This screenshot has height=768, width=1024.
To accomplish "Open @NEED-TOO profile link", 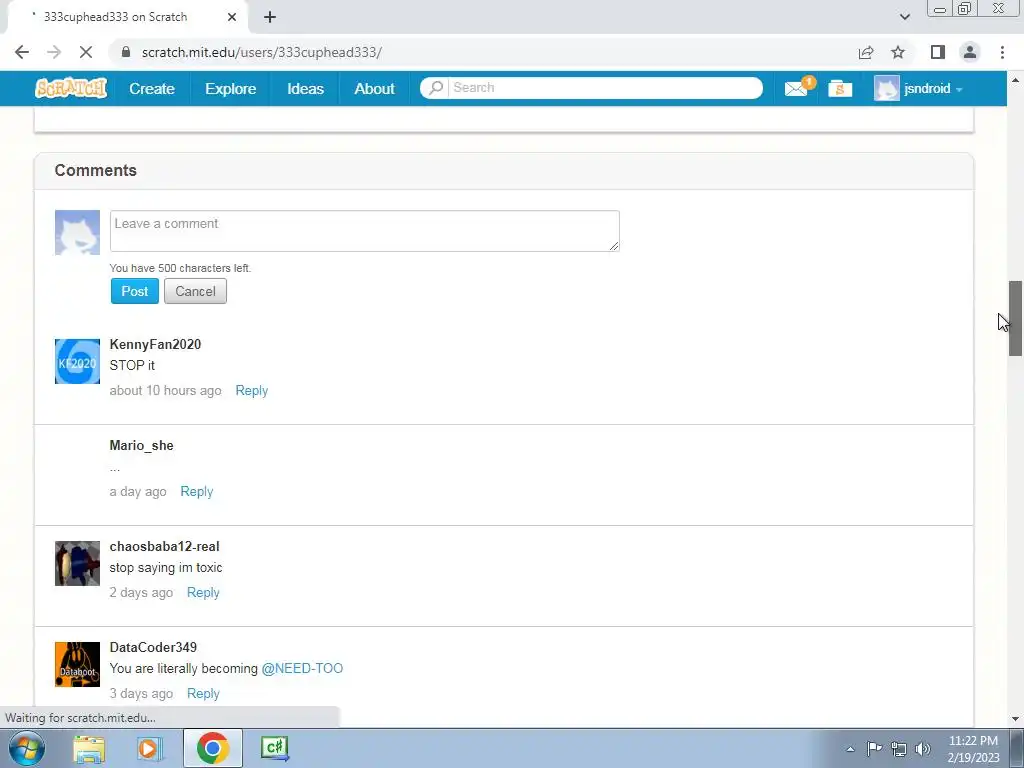I will (302, 669).
